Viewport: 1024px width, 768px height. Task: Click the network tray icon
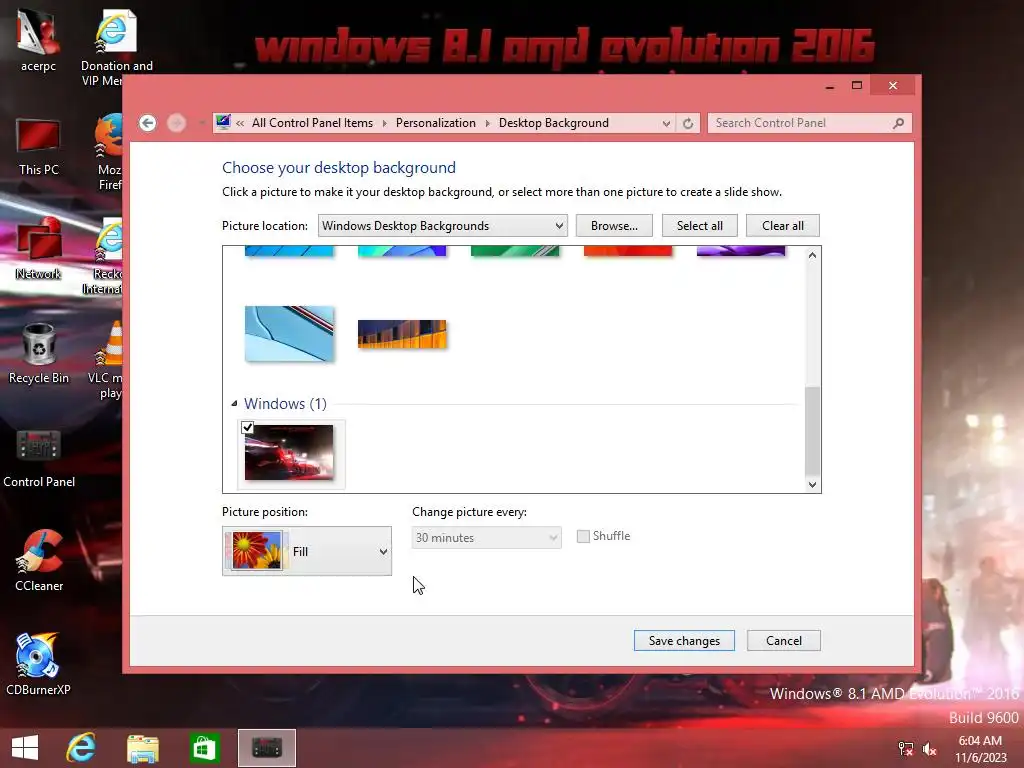905,748
